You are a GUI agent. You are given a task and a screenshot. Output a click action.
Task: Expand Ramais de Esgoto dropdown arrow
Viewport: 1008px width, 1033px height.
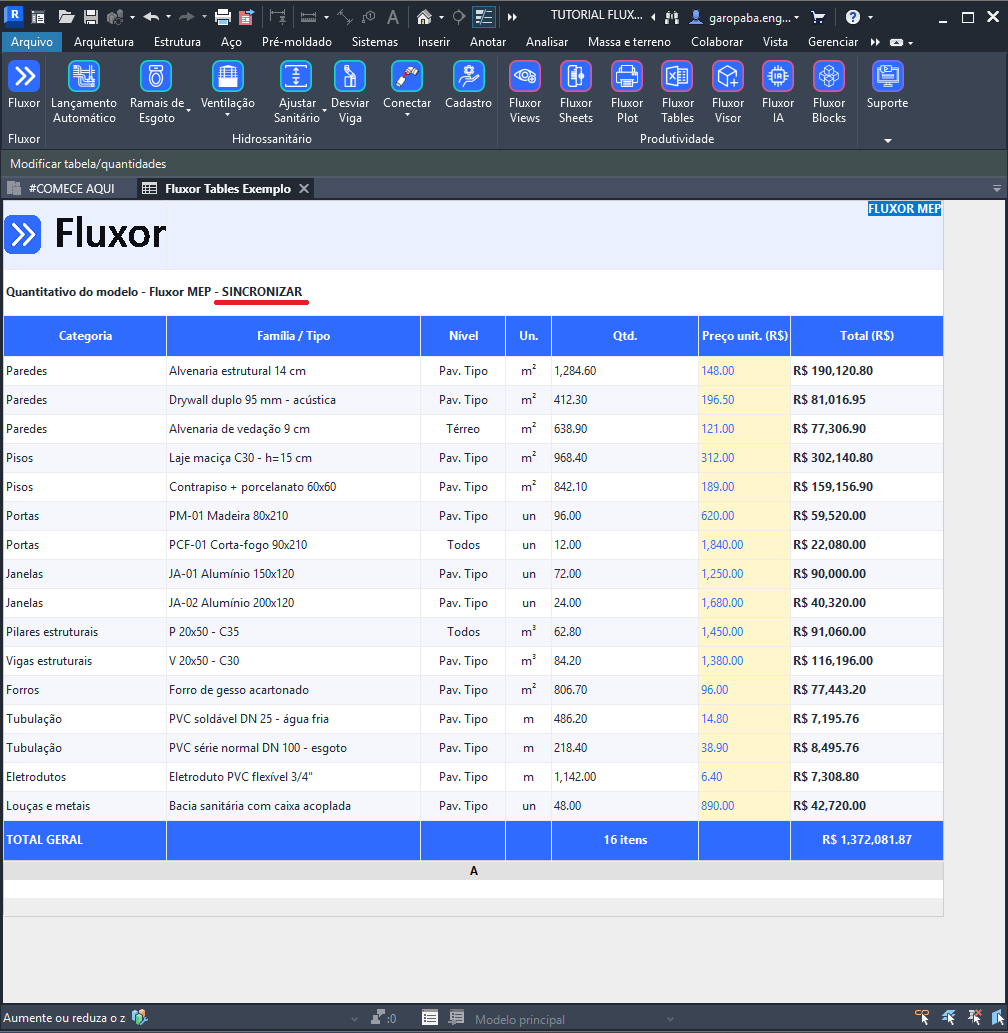(x=188, y=111)
